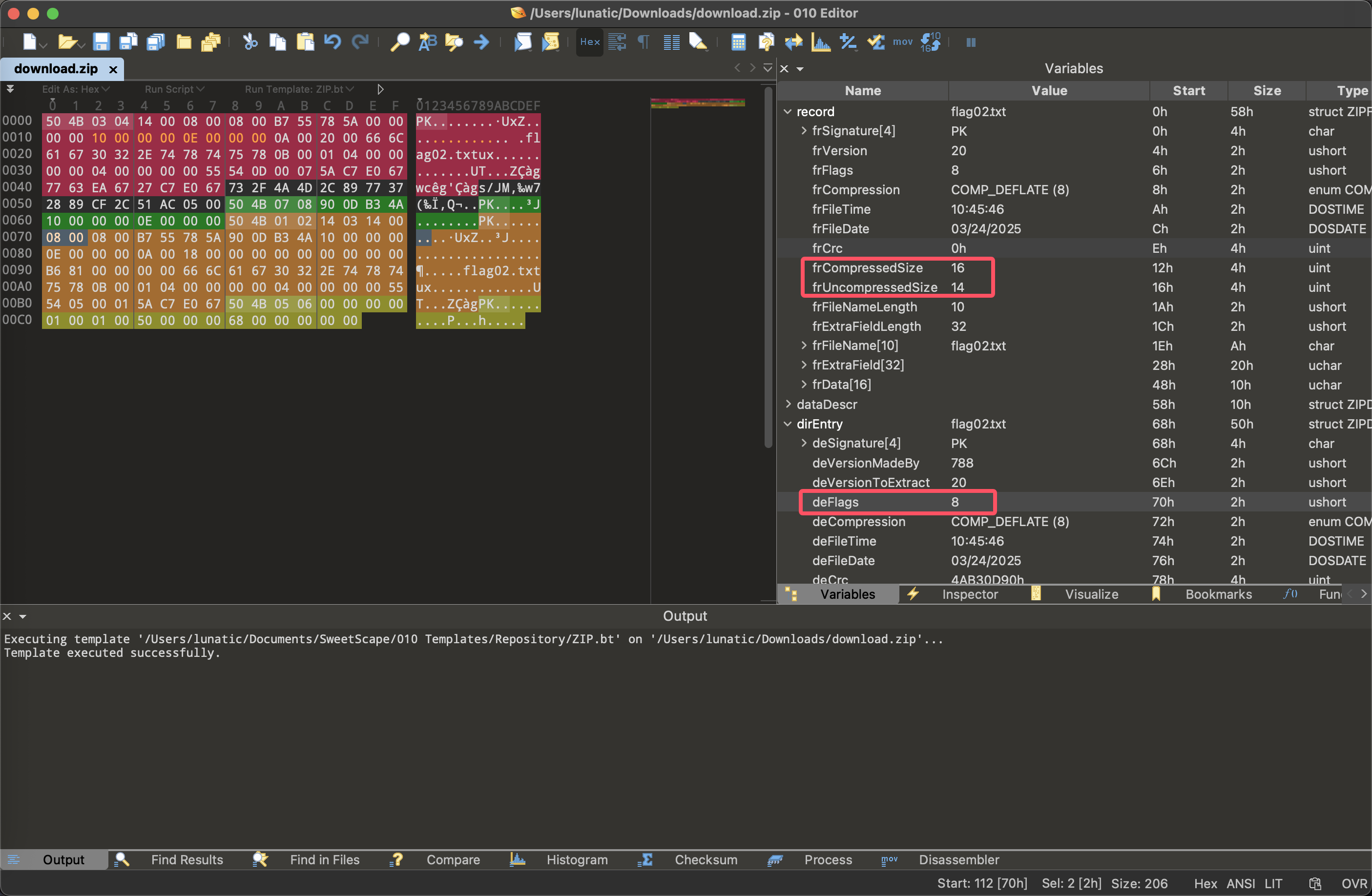Image resolution: width=1372 pixels, height=896 pixels.
Task: Open the Histogram tool icon
Action: tap(820, 42)
